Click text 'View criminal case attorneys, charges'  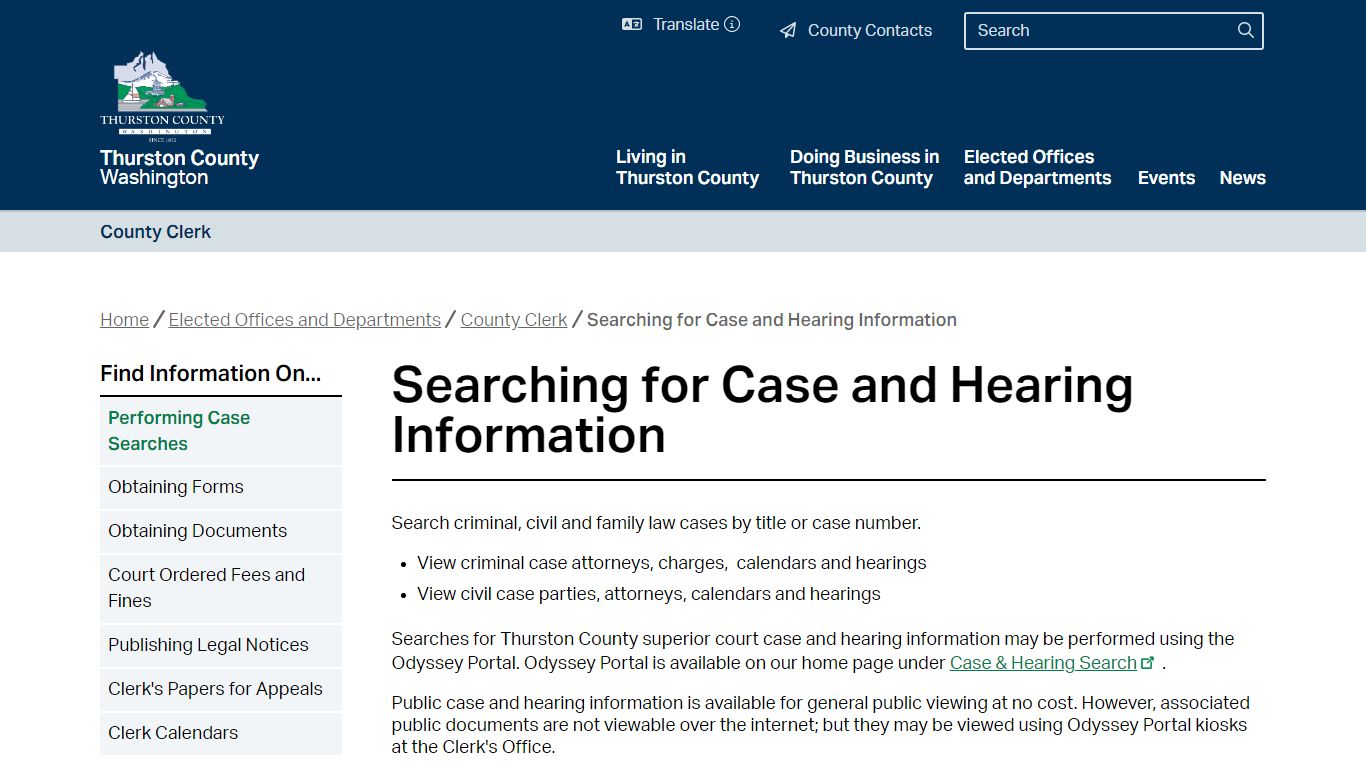tap(571, 563)
